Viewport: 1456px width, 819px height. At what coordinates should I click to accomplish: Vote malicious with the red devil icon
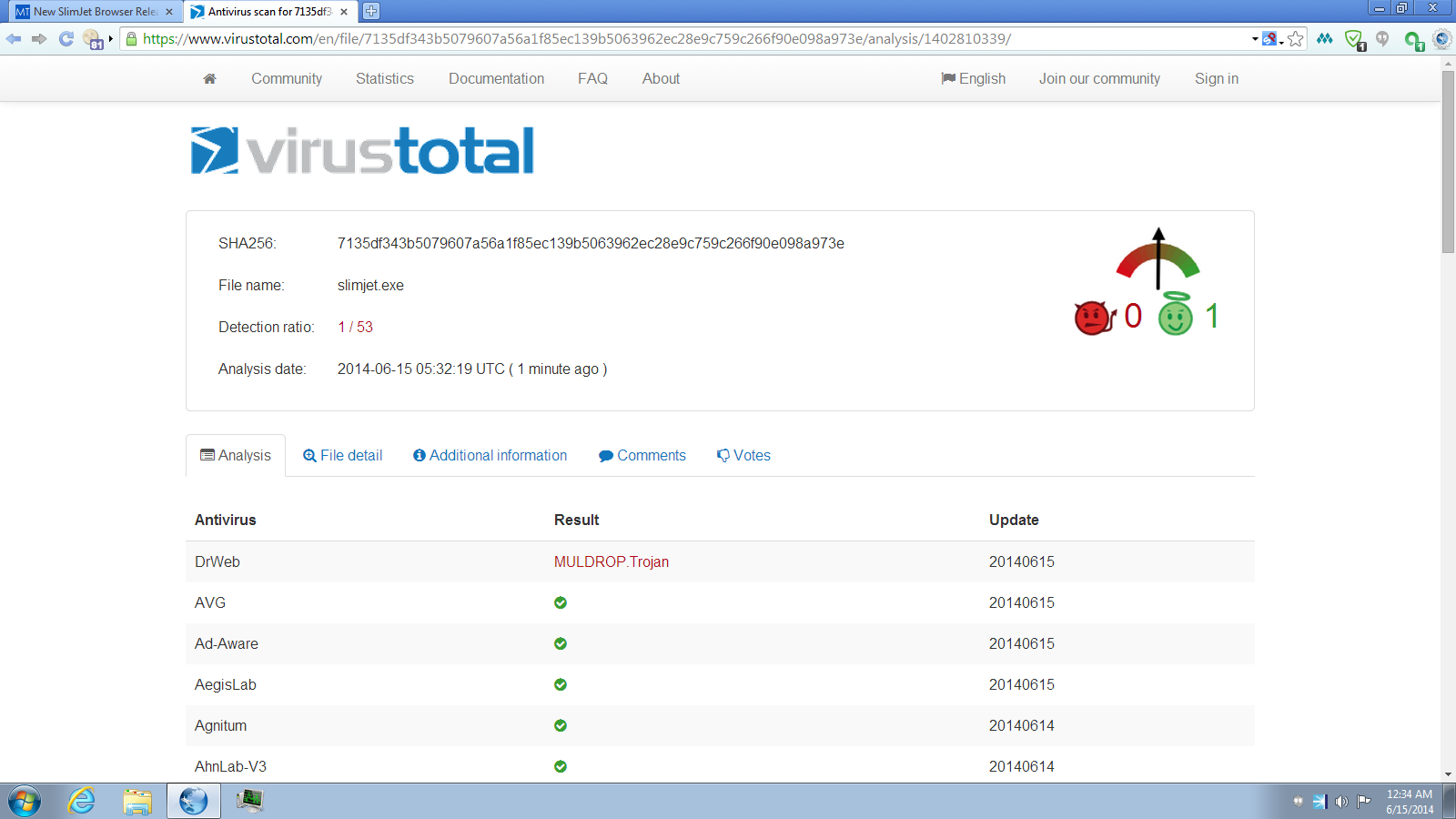[x=1093, y=317]
